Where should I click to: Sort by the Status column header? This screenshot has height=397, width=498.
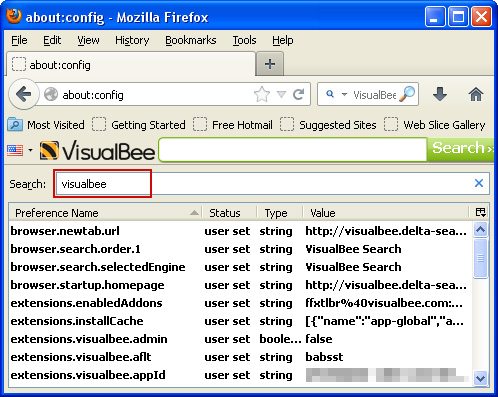230,213
